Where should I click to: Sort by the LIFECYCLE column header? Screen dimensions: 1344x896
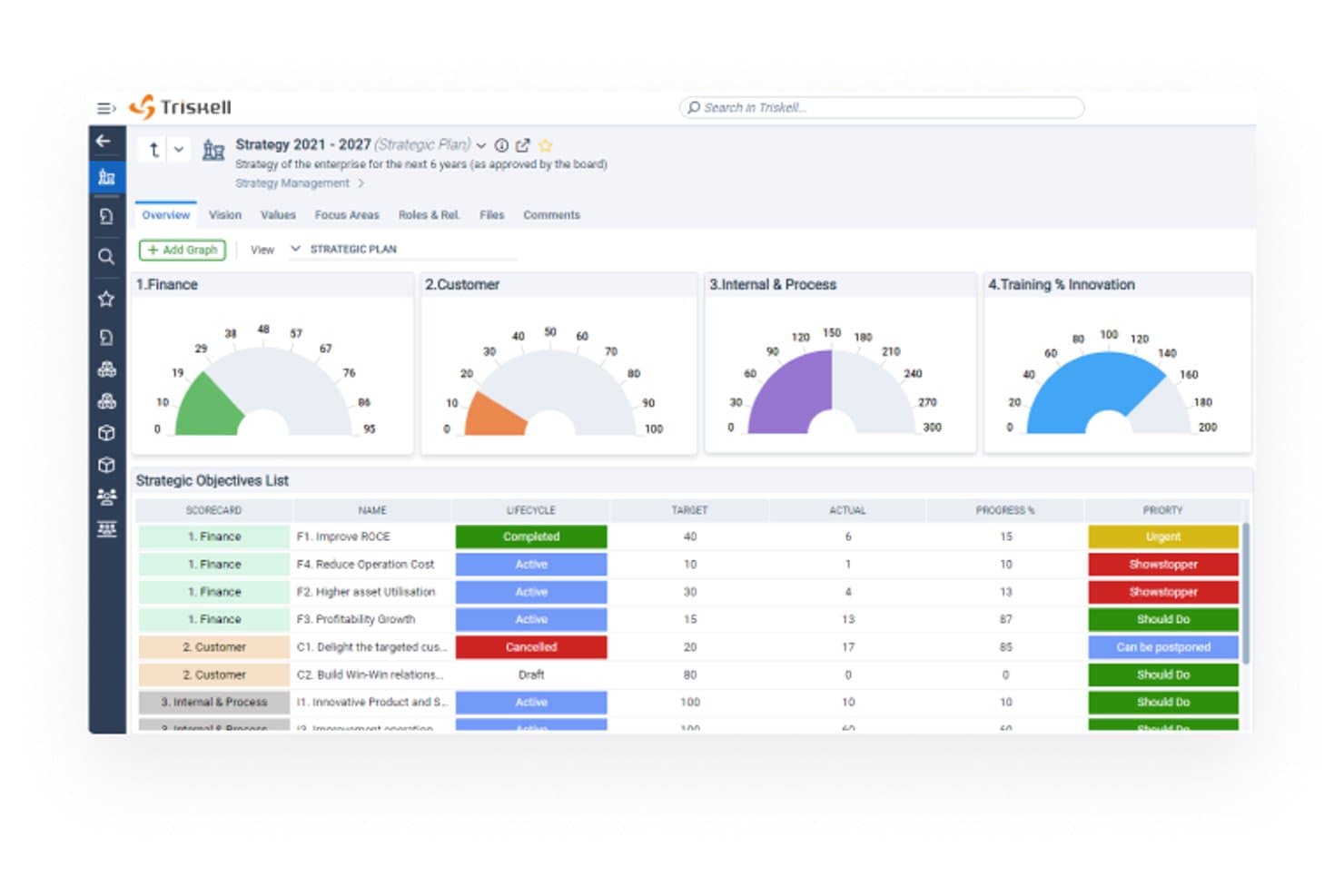pos(531,510)
